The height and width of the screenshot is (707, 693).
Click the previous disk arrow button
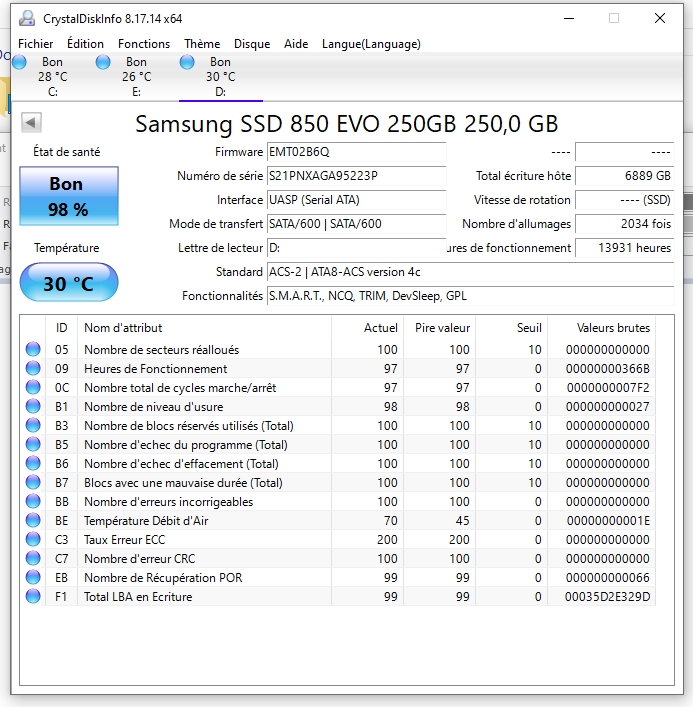pyautogui.click(x=31, y=122)
